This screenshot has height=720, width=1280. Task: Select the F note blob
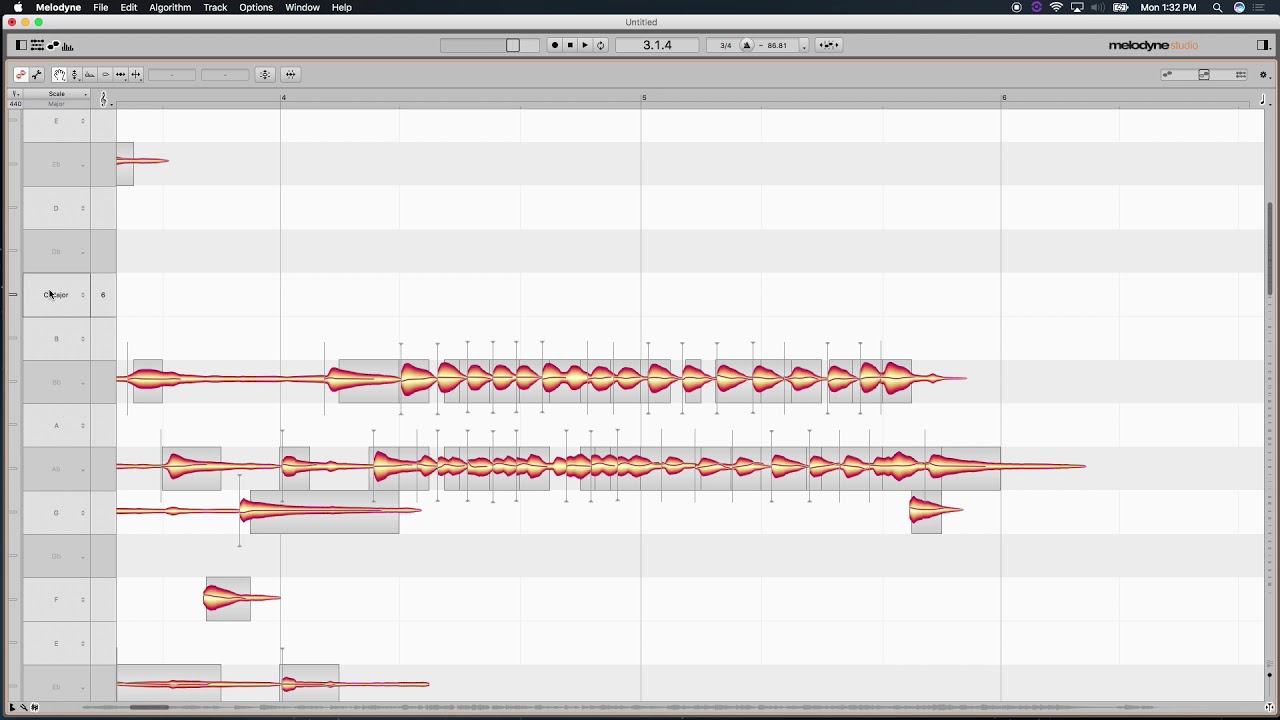(228, 599)
